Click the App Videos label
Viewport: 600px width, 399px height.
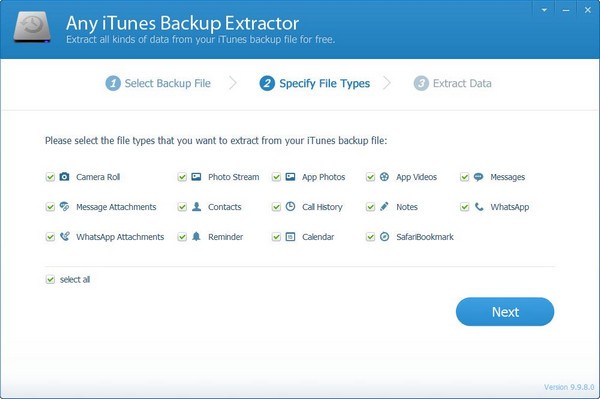(x=416, y=177)
